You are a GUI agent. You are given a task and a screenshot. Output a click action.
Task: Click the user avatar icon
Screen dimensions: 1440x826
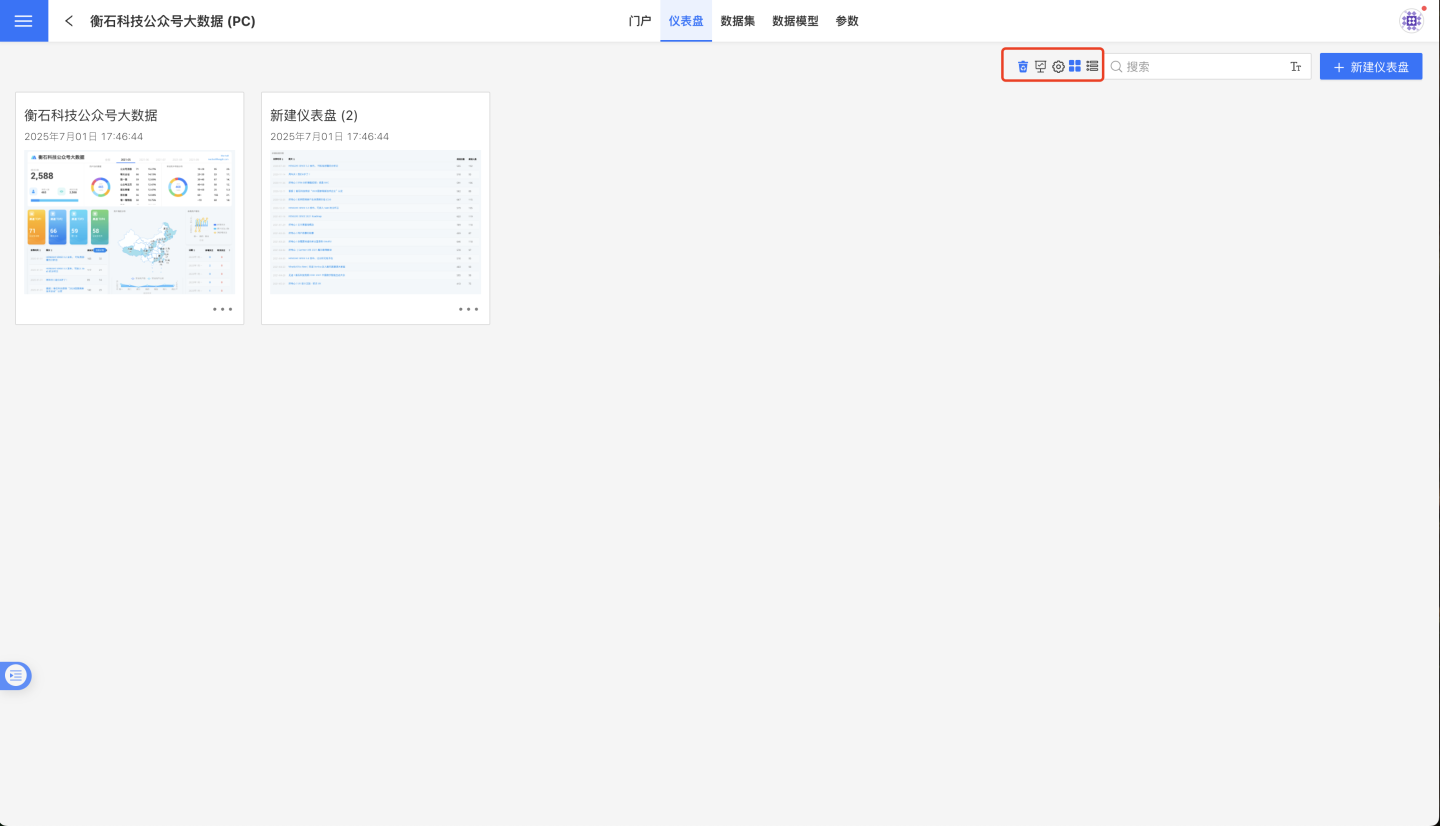point(1411,21)
